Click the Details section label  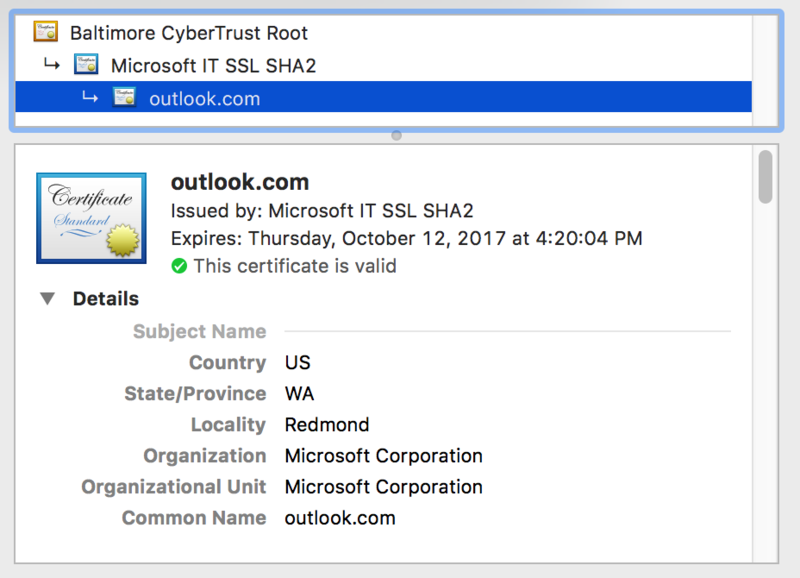(x=106, y=298)
